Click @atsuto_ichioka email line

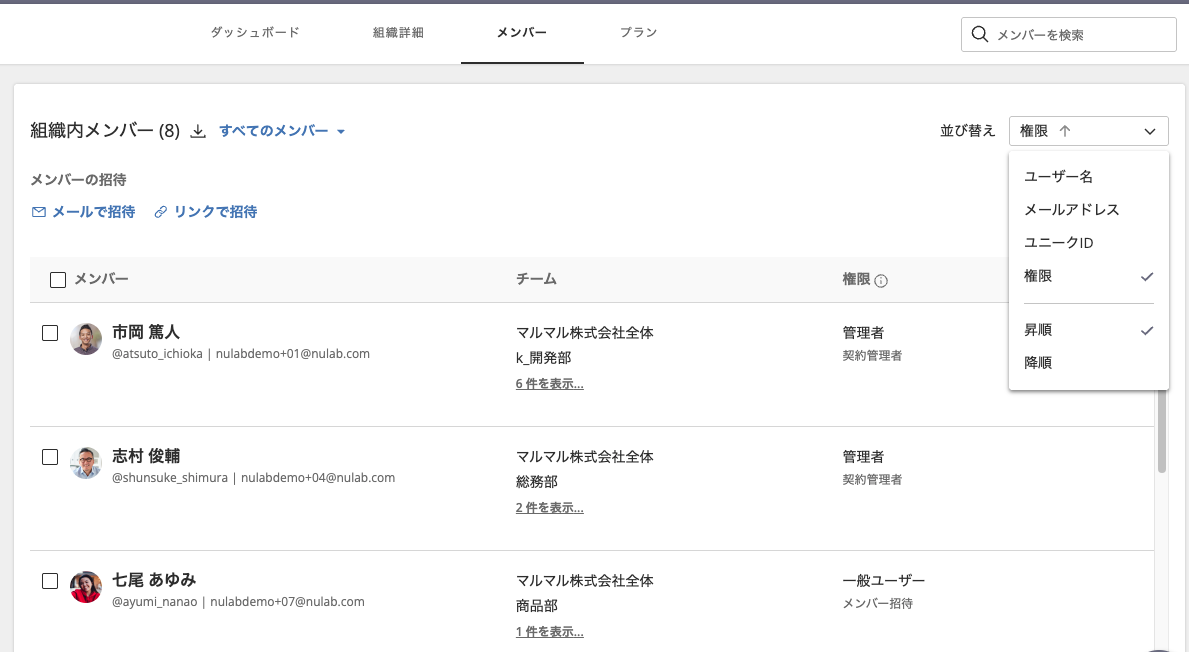tap(241, 354)
